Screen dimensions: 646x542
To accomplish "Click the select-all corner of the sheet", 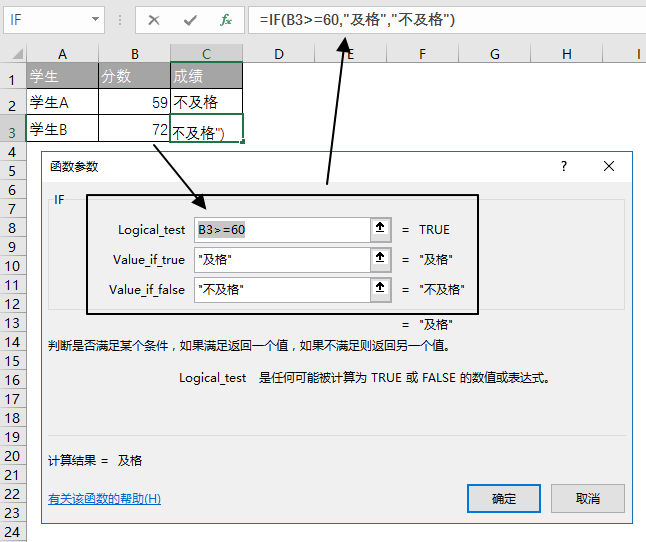I will click(12, 54).
